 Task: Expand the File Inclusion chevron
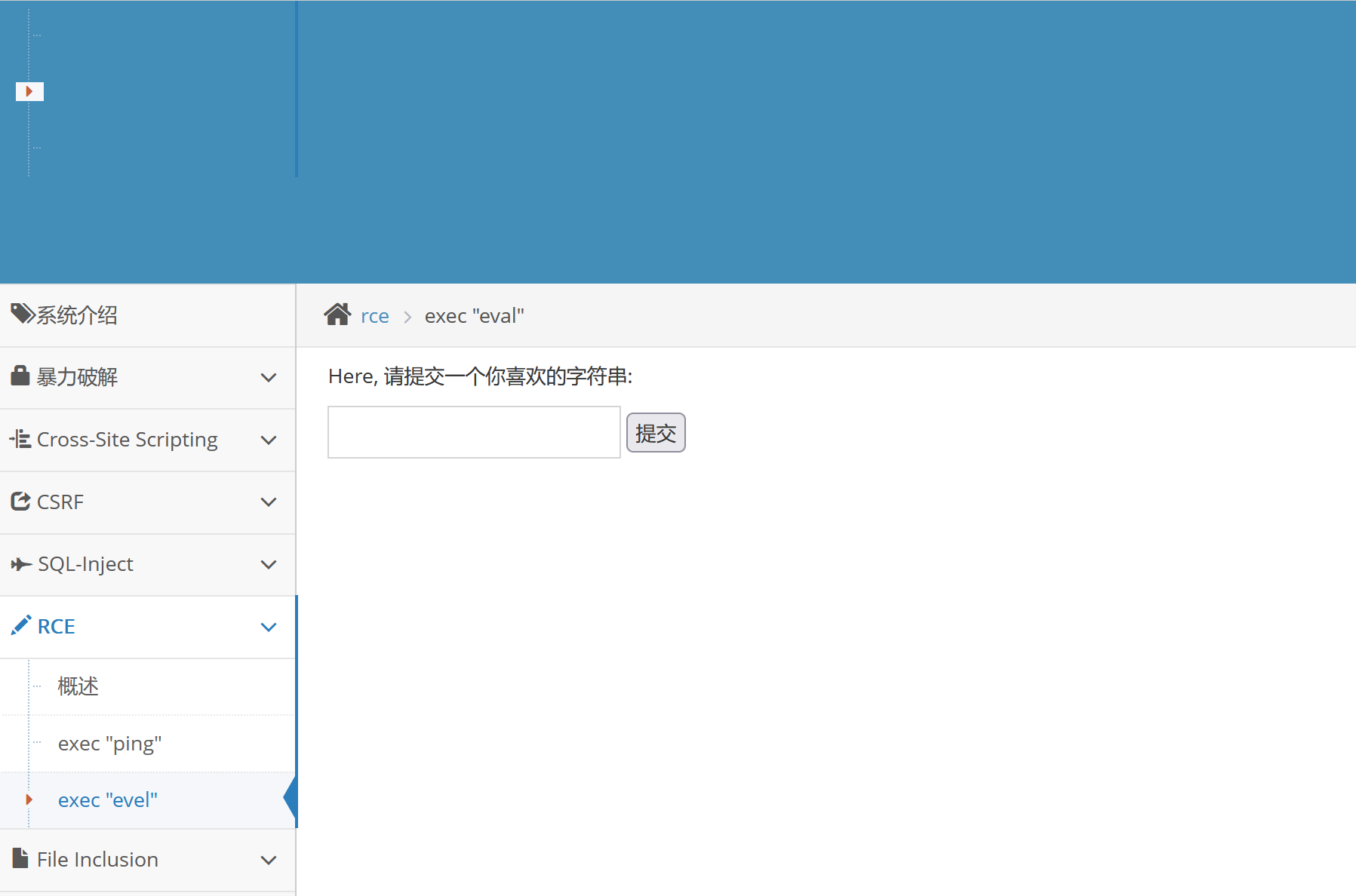pyautogui.click(x=269, y=860)
